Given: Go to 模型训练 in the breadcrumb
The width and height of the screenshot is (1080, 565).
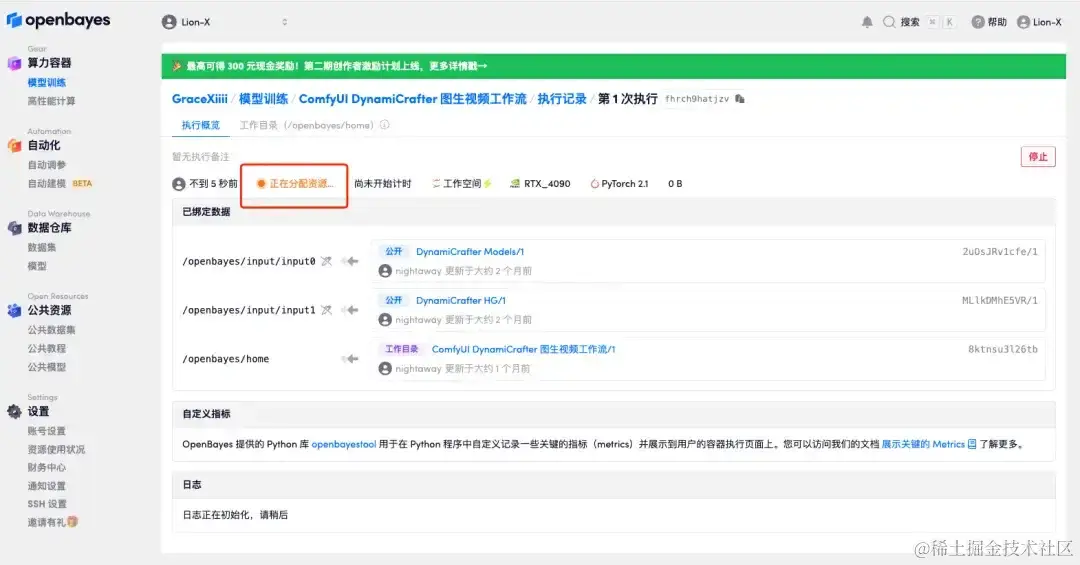Looking at the screenshot, I should click(x=263, y=99).
